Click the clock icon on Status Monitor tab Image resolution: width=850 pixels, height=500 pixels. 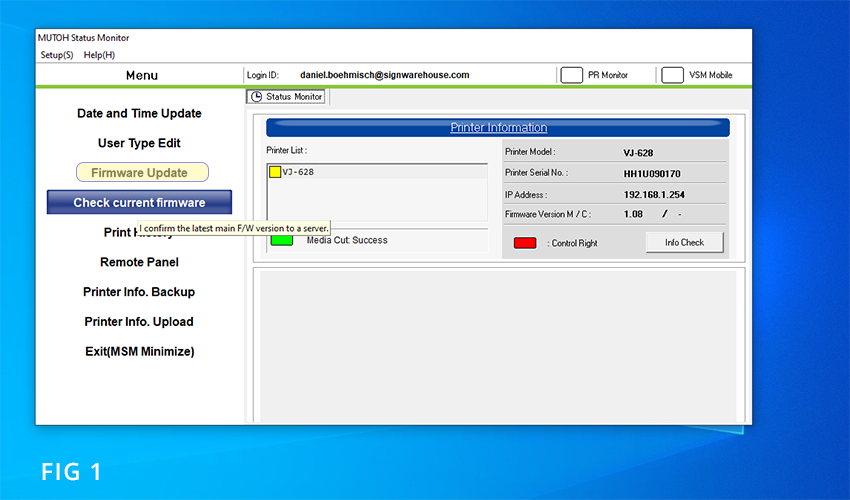256,97
